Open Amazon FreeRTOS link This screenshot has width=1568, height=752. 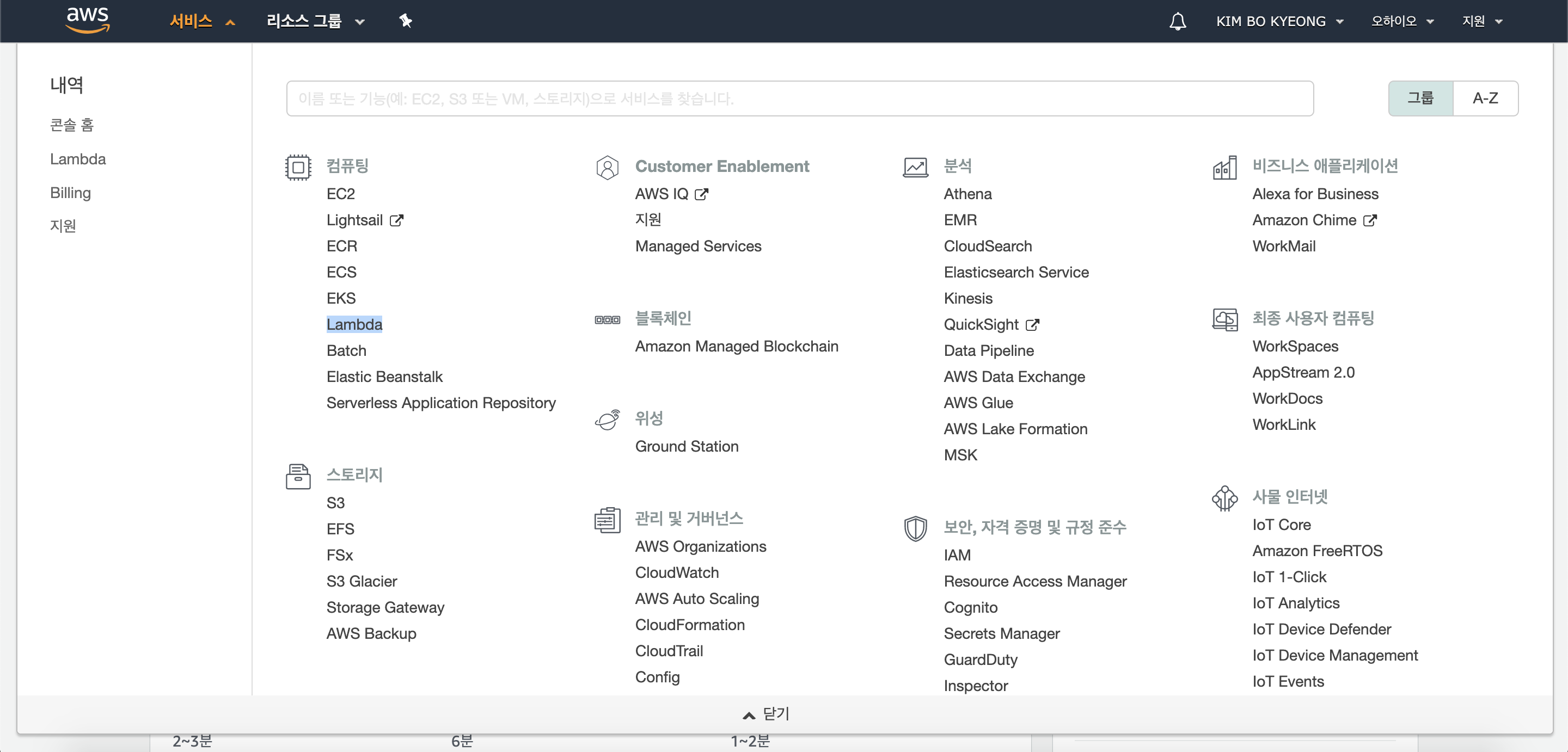pyautogui.click(x=1317, y=551)
